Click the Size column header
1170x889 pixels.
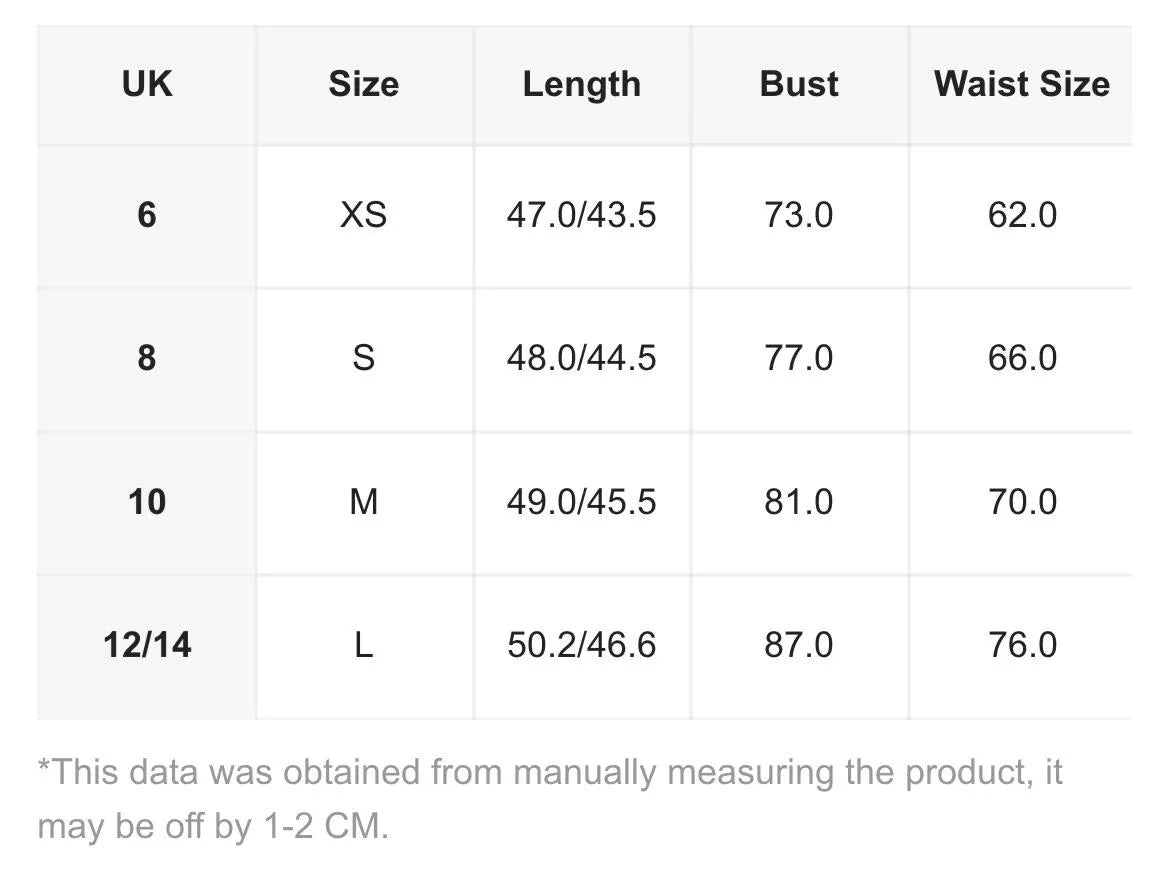click(363, 84)
